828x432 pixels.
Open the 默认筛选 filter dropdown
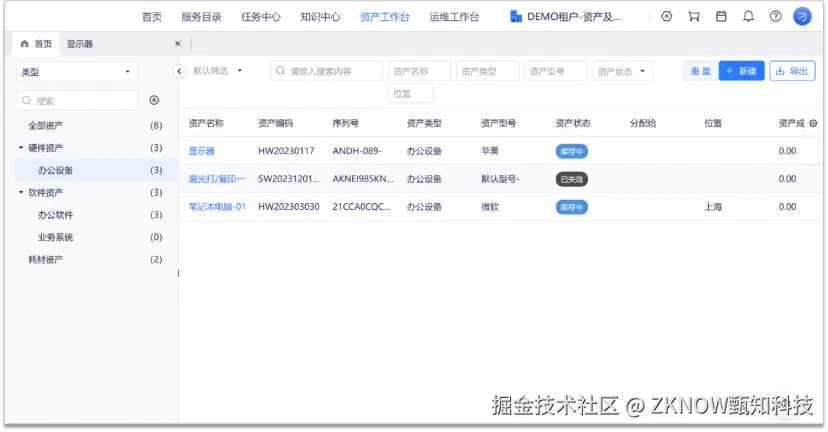coord(217,71)
